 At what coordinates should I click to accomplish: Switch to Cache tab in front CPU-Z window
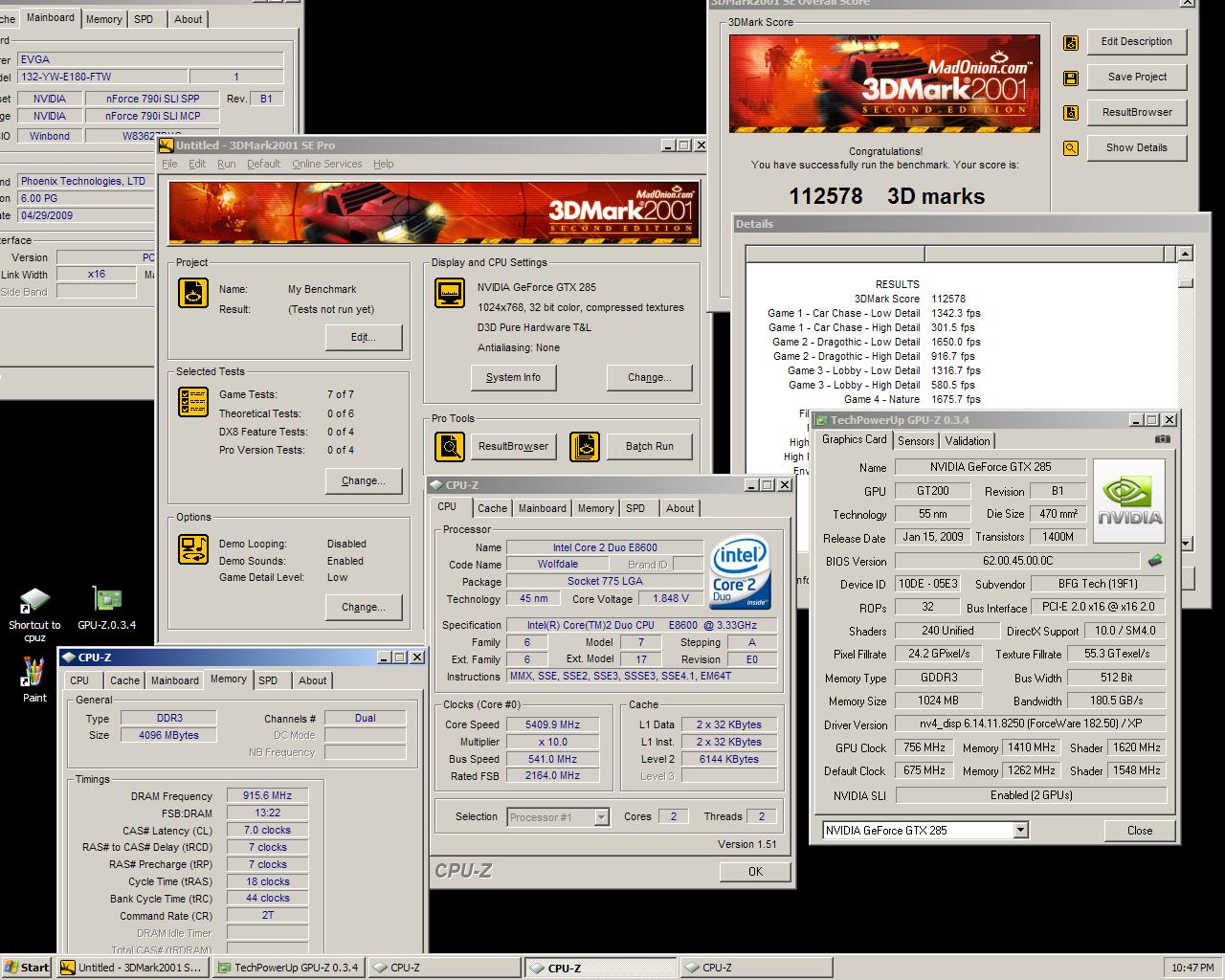[492, 508]
